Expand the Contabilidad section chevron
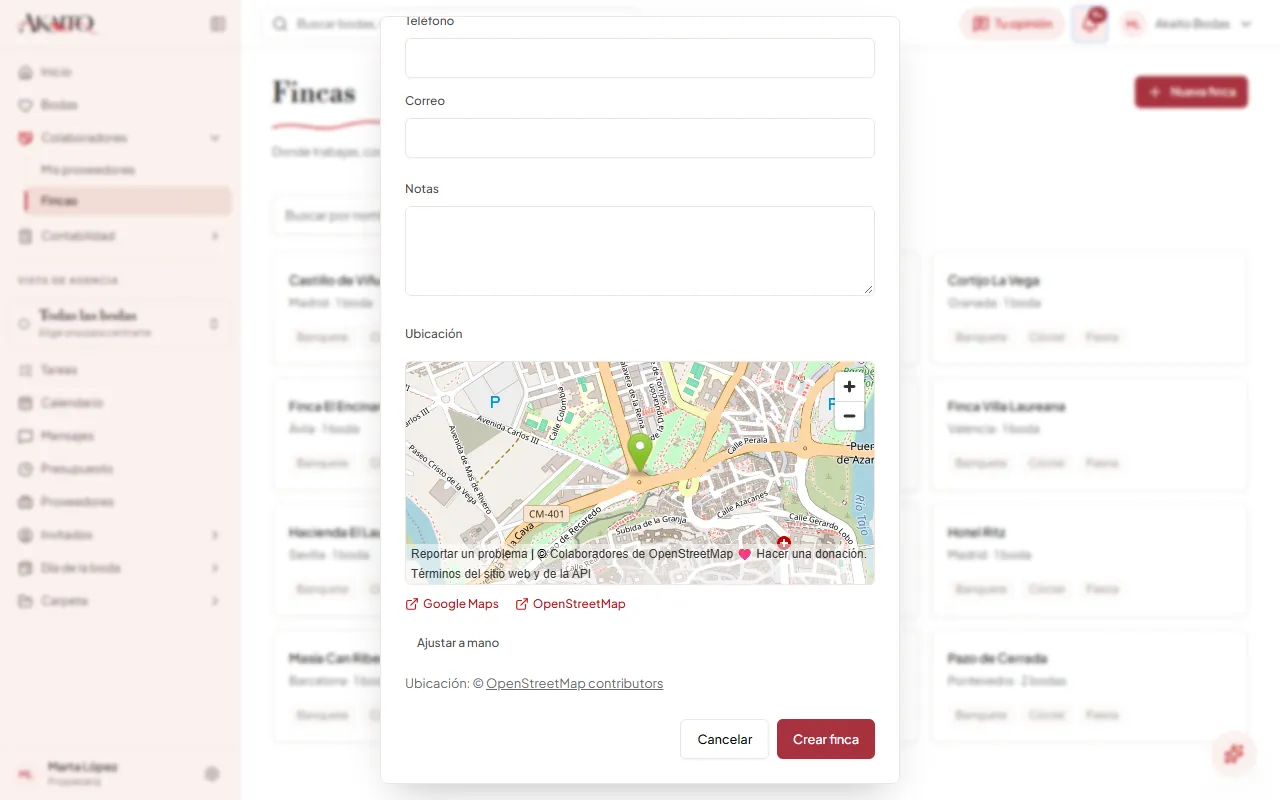 [215, 236]
